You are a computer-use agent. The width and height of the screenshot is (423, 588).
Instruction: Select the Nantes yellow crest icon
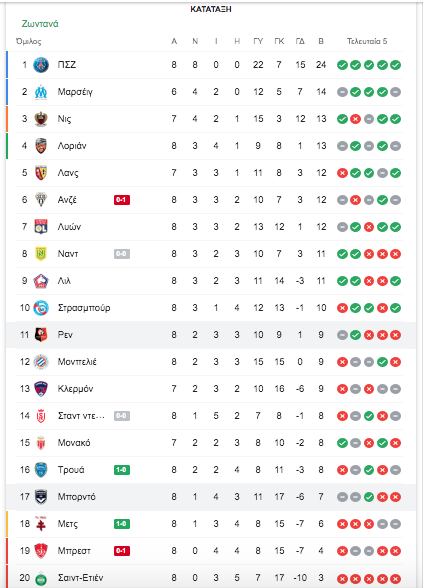(x=41, y=254)
